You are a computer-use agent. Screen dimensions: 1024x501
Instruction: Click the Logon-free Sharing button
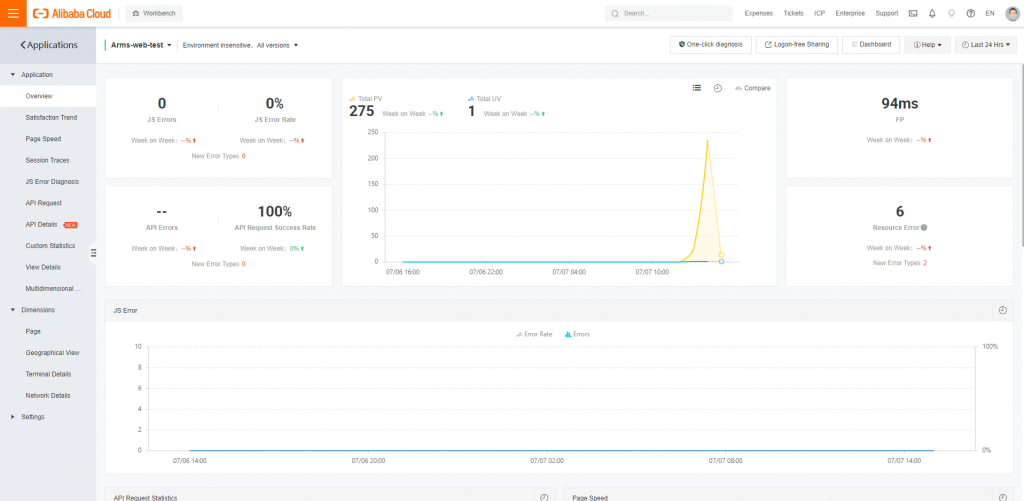pos(797,44)
